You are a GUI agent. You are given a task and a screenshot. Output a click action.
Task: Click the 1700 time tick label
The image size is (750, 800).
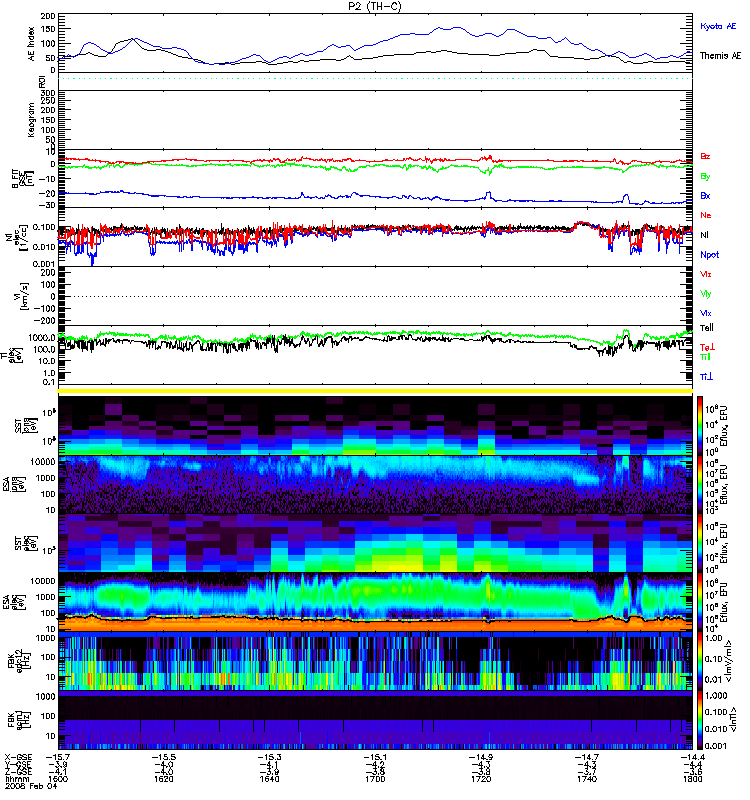(x=375, y=779)
